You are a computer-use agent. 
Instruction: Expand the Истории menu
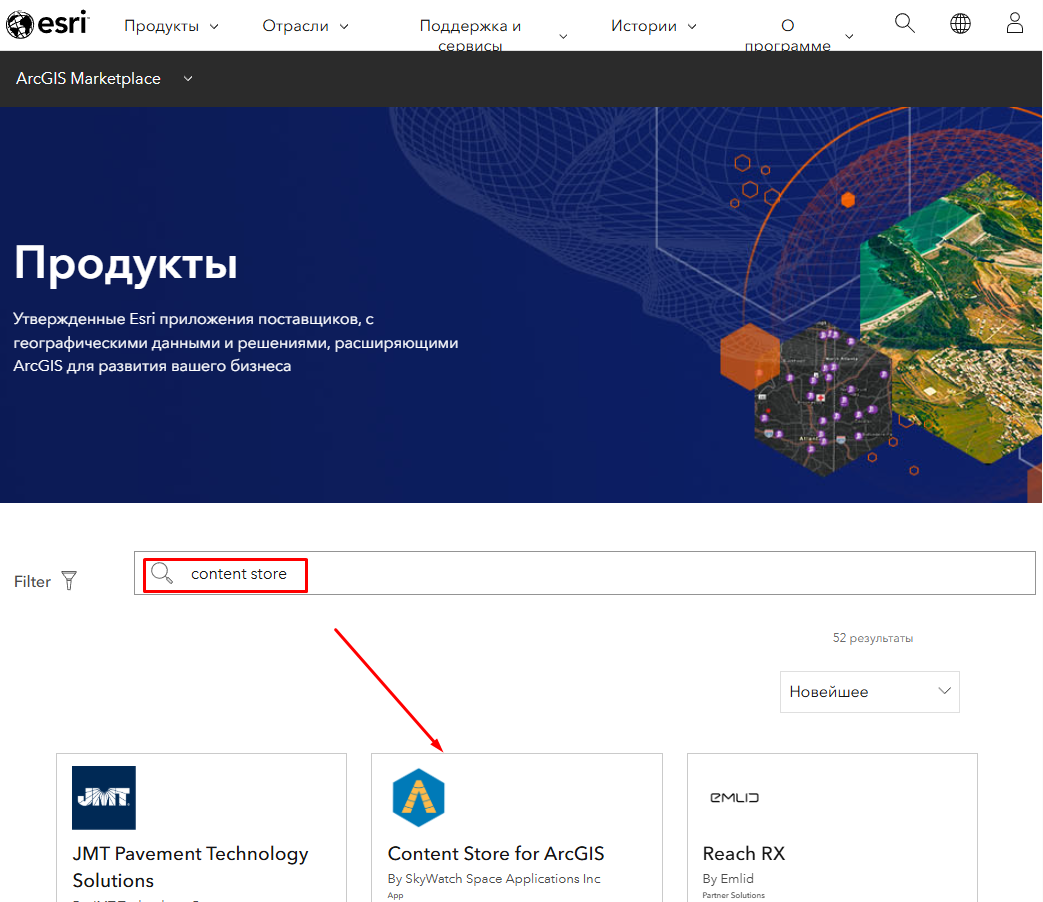653,26
